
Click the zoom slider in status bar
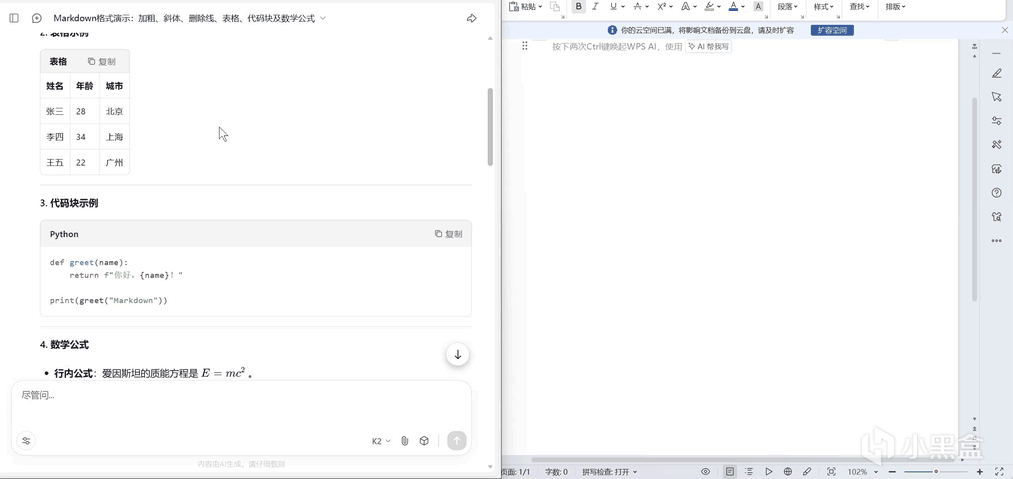(935, 472)
